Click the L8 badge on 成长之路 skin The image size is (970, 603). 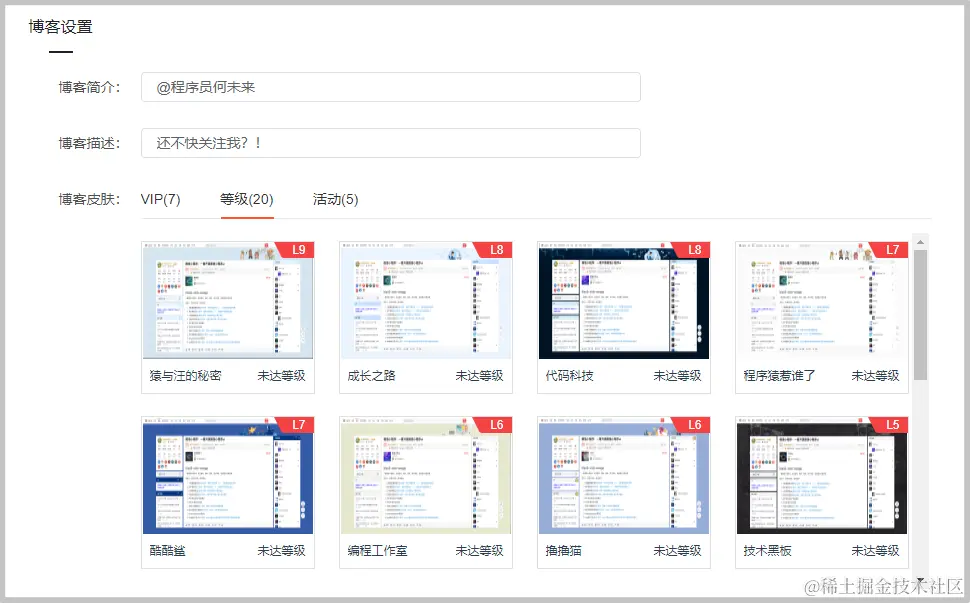click(497, 249)
